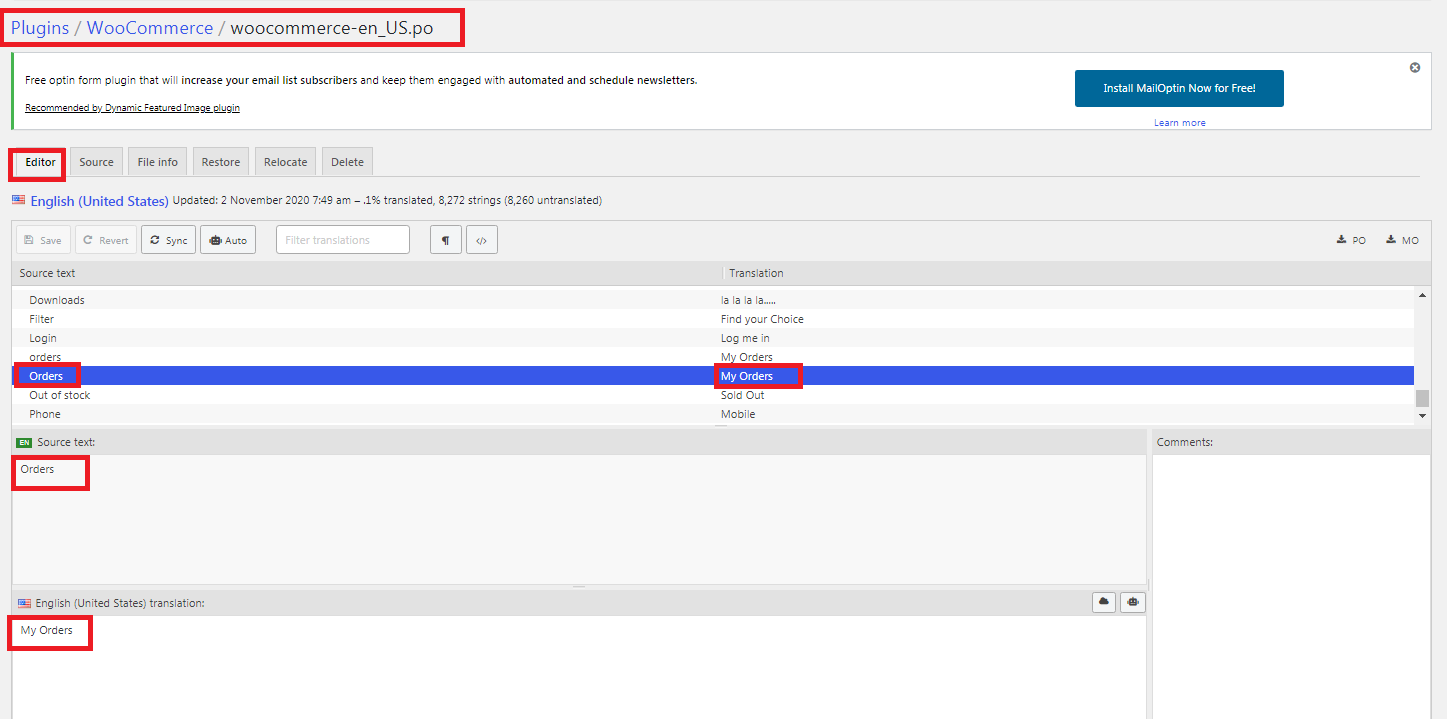Viewport: 1447px width, 719px height.
Task: Open the Restore tab
Action: coord(221,162)
